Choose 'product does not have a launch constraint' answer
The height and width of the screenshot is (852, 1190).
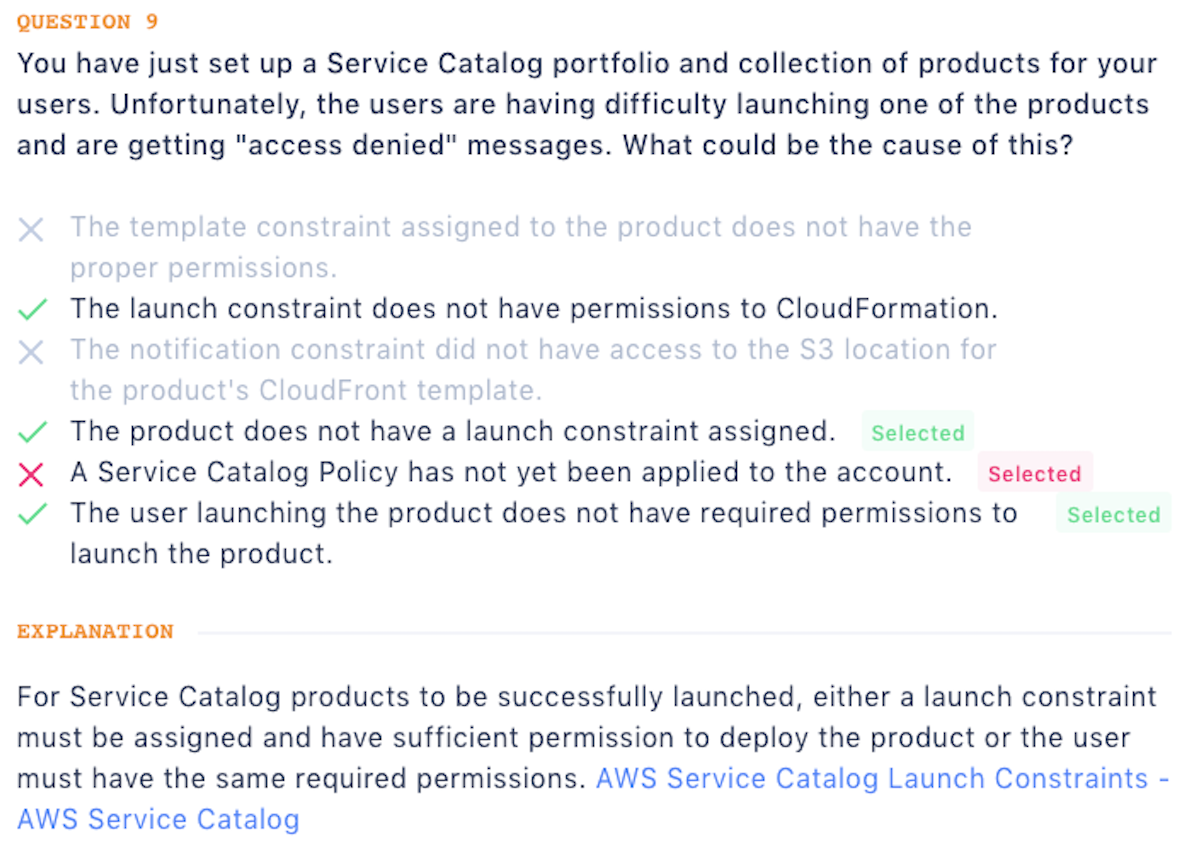pos(452,432)
